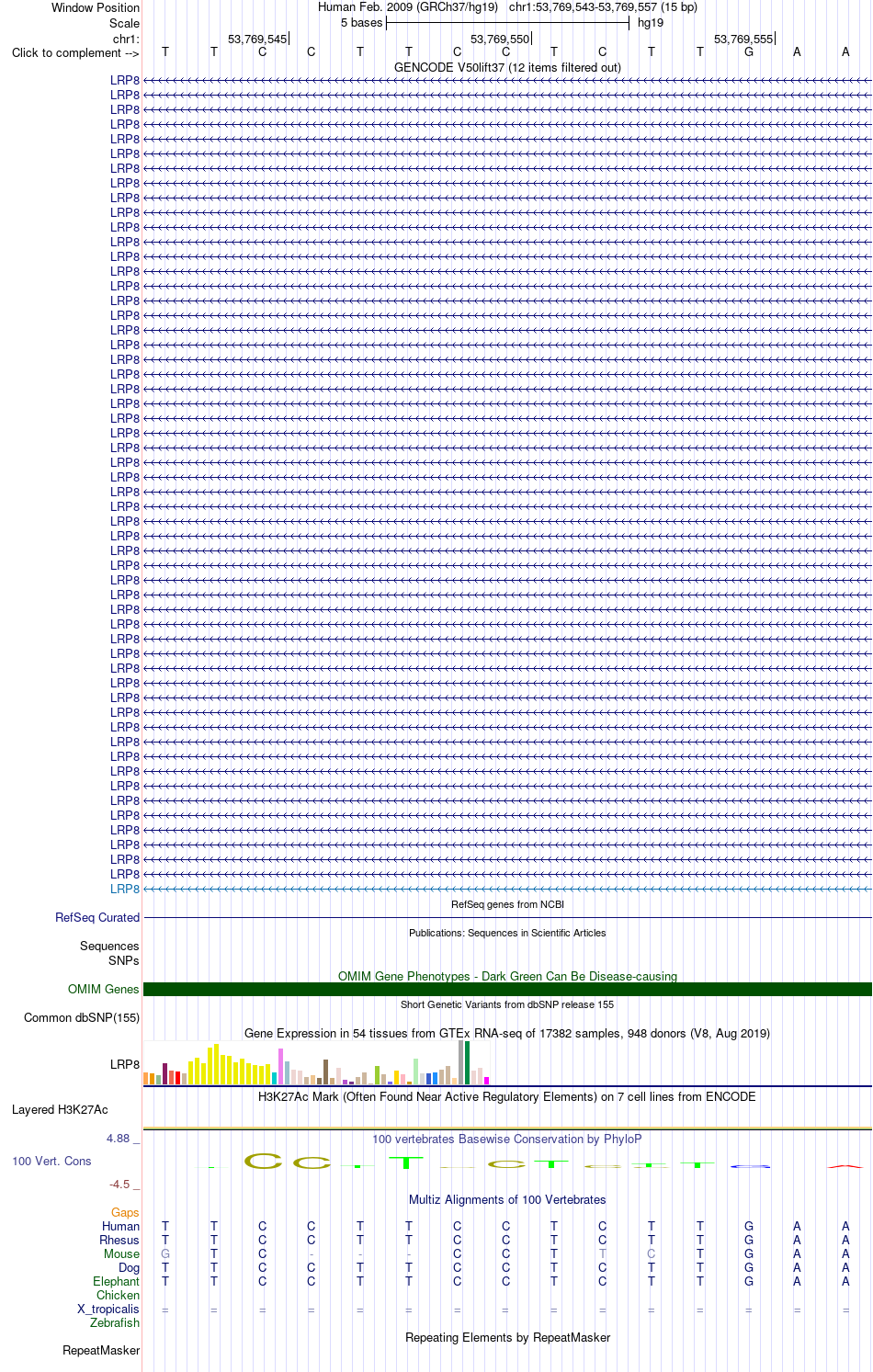Select the Zebrafish species label
Image resolution: width=873 pixels, height=1372 pixels.
[115, 1322]
